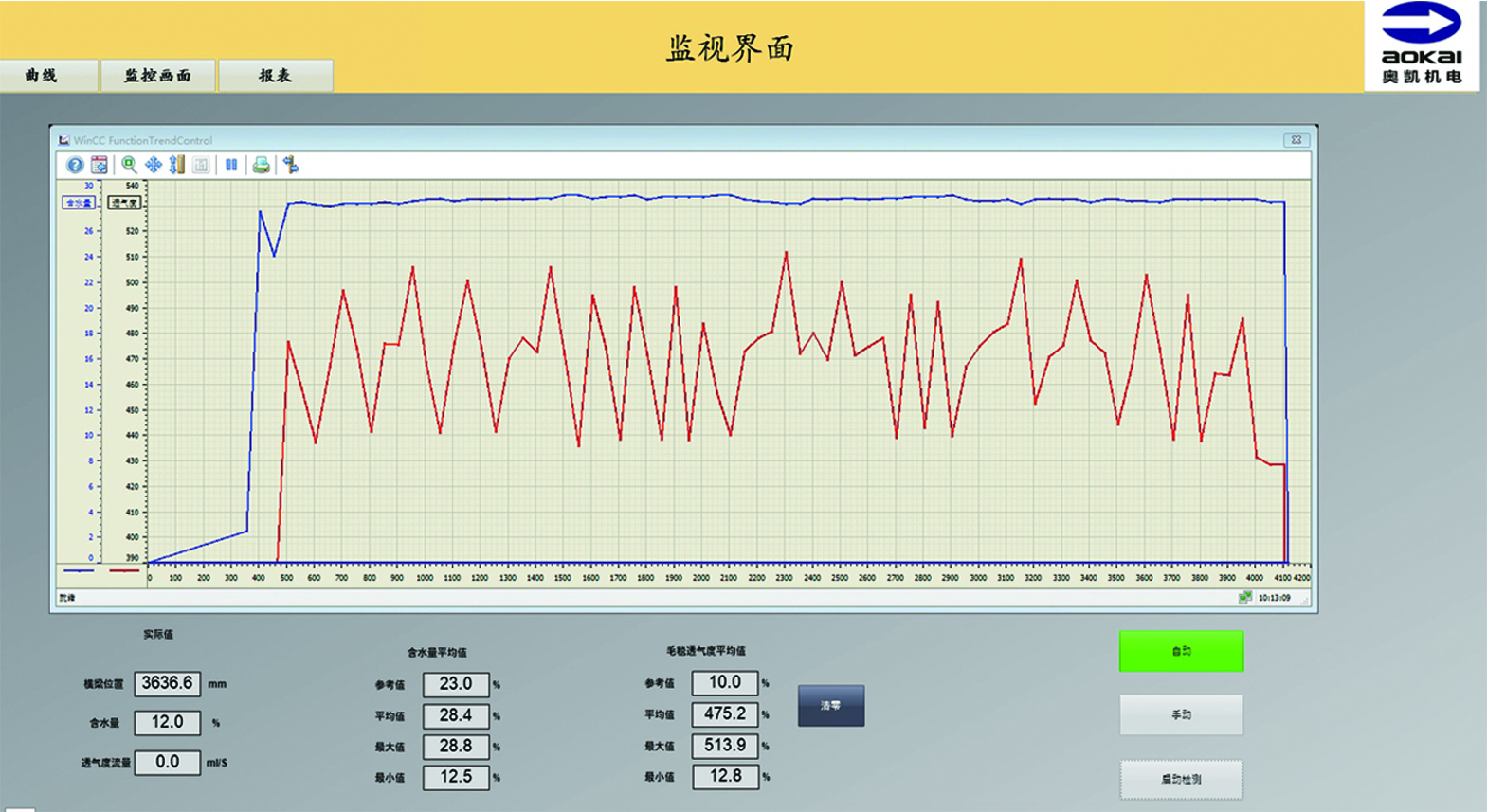Image resolution: width=1487 pixels, height=812 pixels.
Task: Click the 含水量 最大值 field 28.8
Action: (456, 747)
